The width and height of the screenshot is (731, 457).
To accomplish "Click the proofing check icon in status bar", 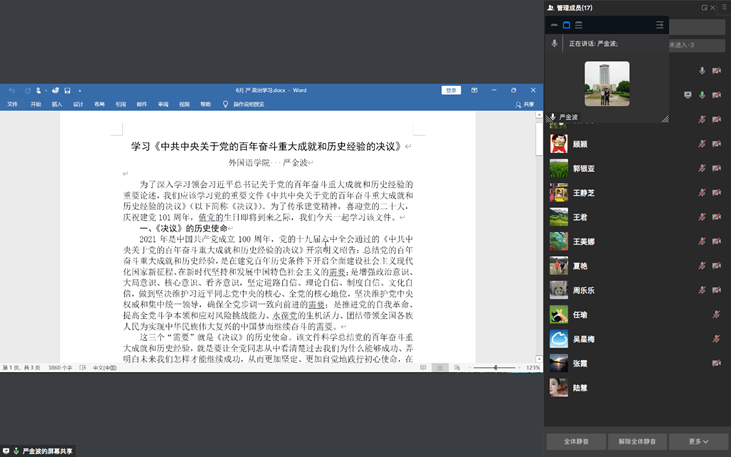I will pyautogui.click(x=83, y=368).
